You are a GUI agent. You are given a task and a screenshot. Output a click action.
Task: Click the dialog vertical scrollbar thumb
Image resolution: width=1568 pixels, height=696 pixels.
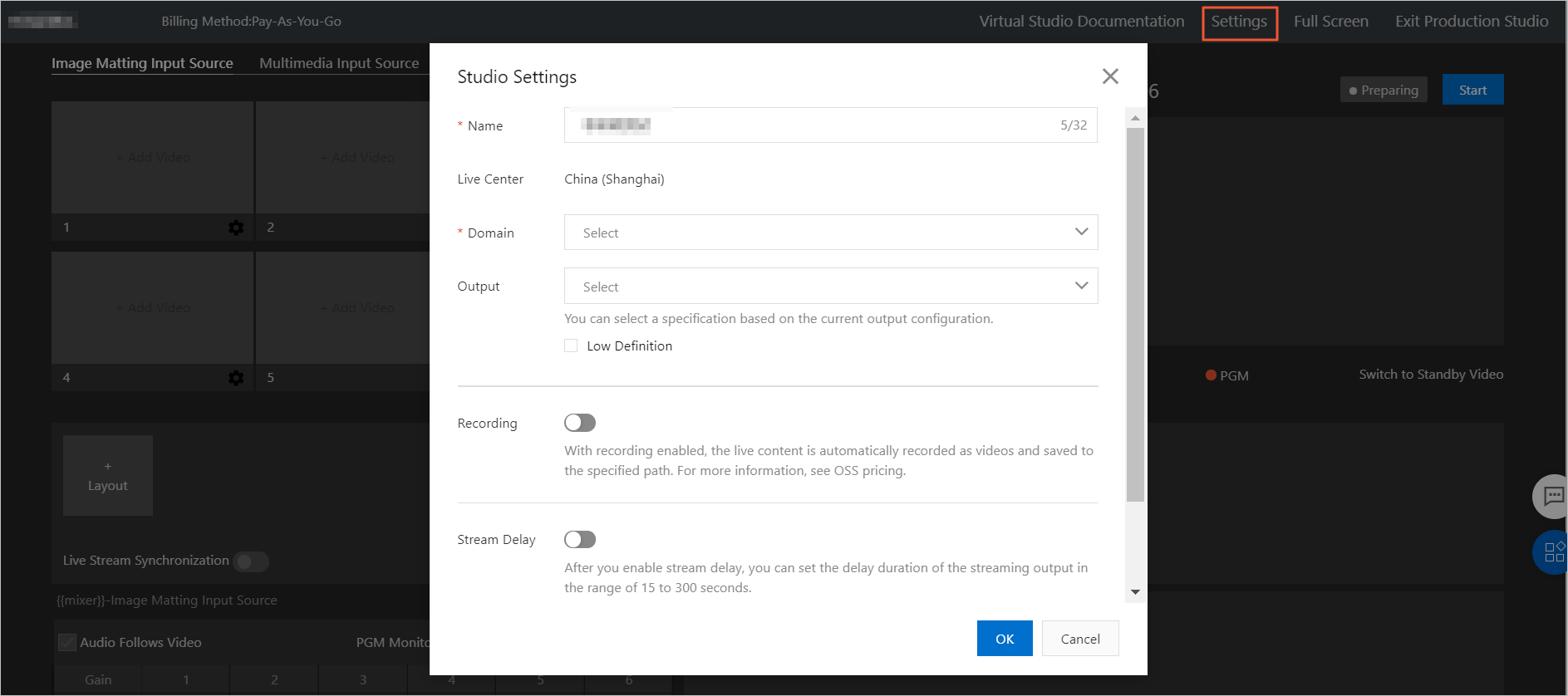coord(1135,315)
